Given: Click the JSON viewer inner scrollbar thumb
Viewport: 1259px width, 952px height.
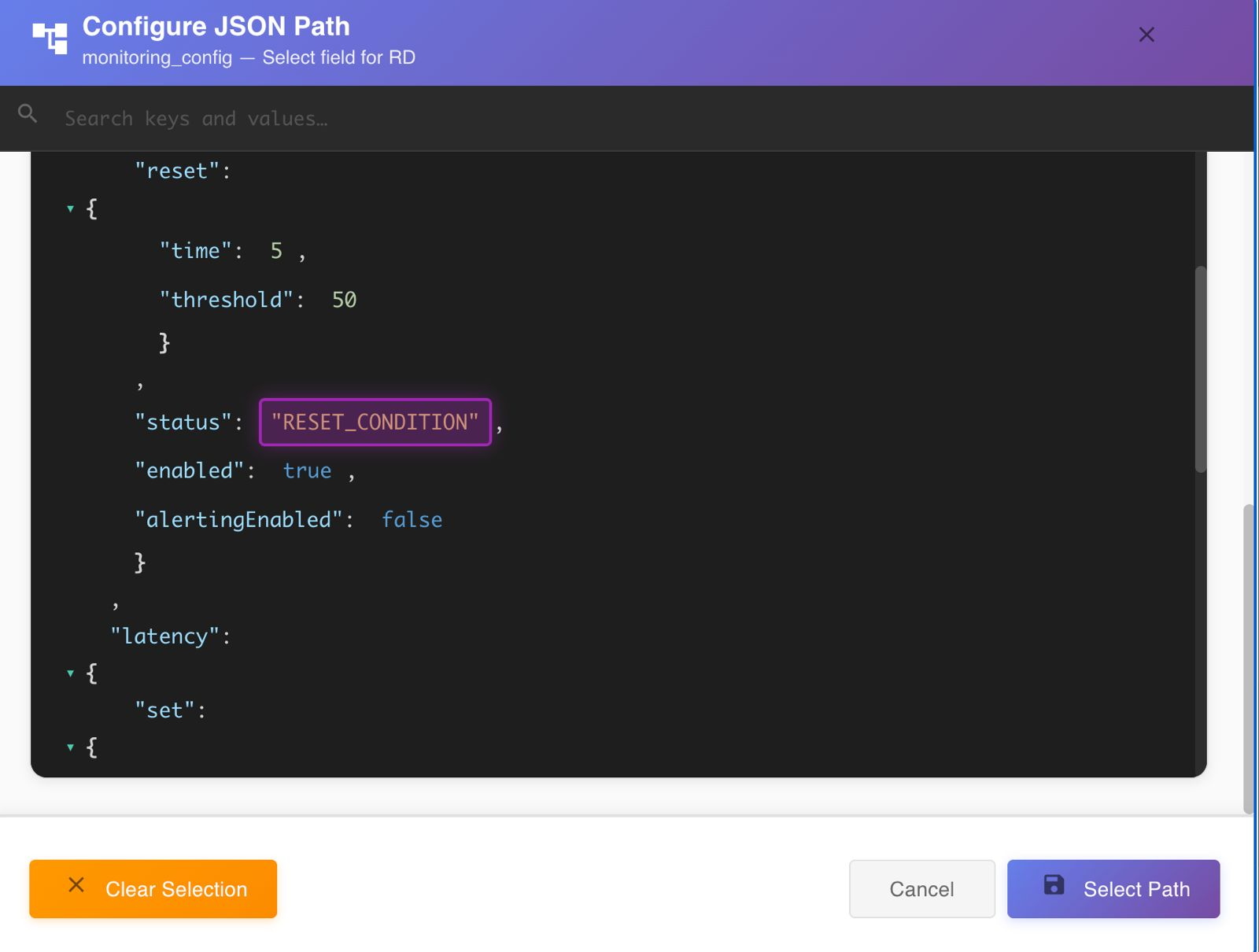Looking at the screenshot, I should click(x=1201, y=369).
